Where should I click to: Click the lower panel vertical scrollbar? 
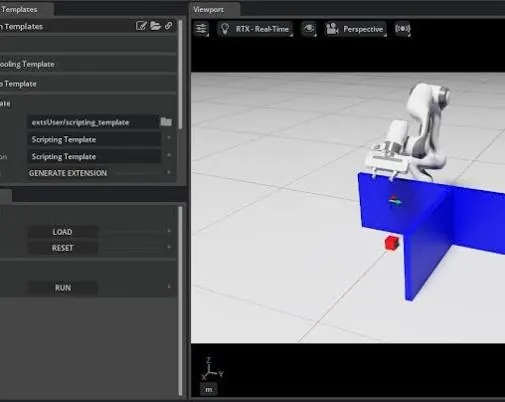[x=180, y=301]
